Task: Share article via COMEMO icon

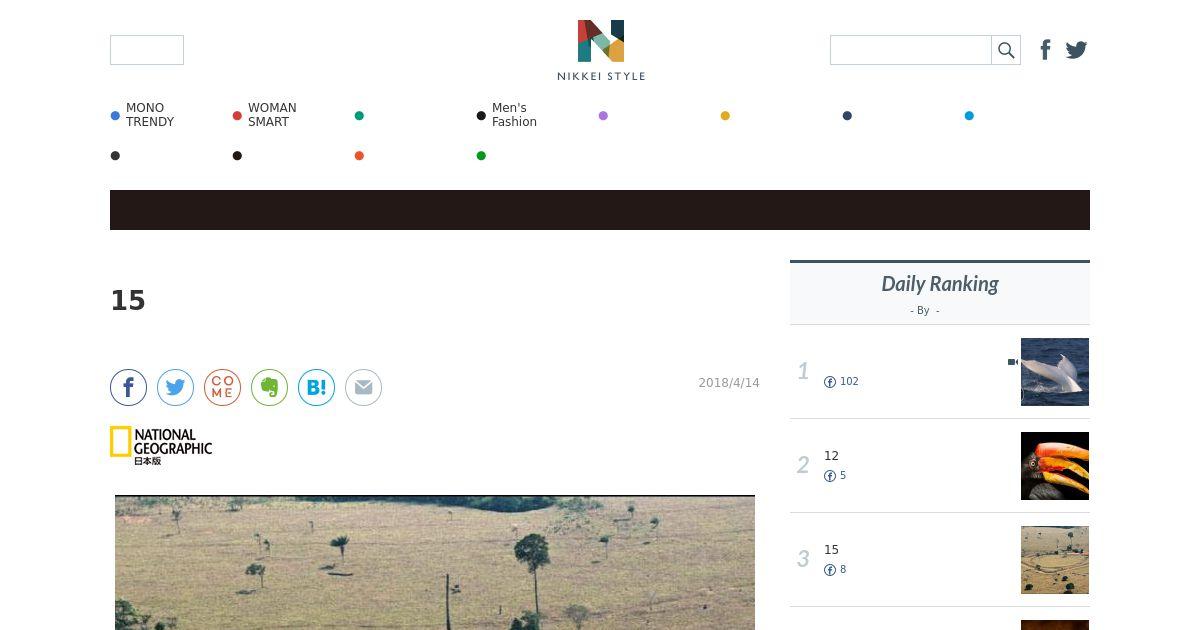Action: [222, 387]
